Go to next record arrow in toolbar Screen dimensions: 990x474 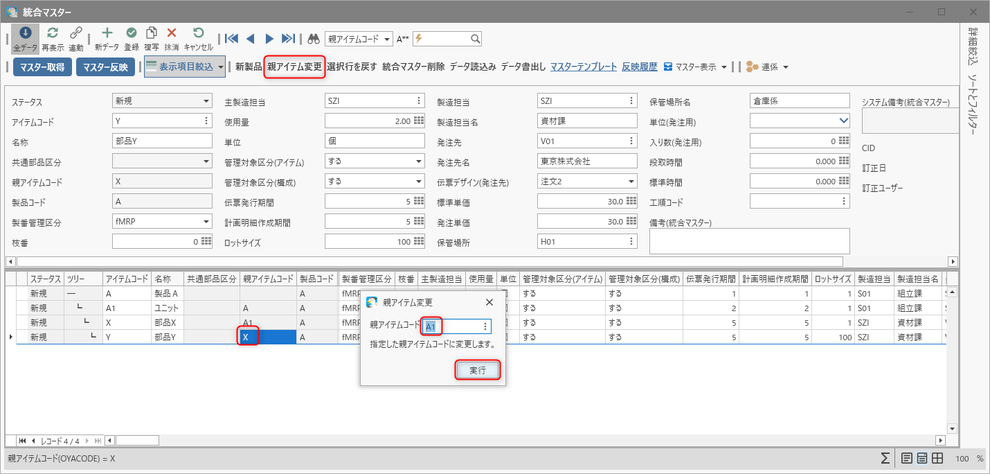[270, 39]
